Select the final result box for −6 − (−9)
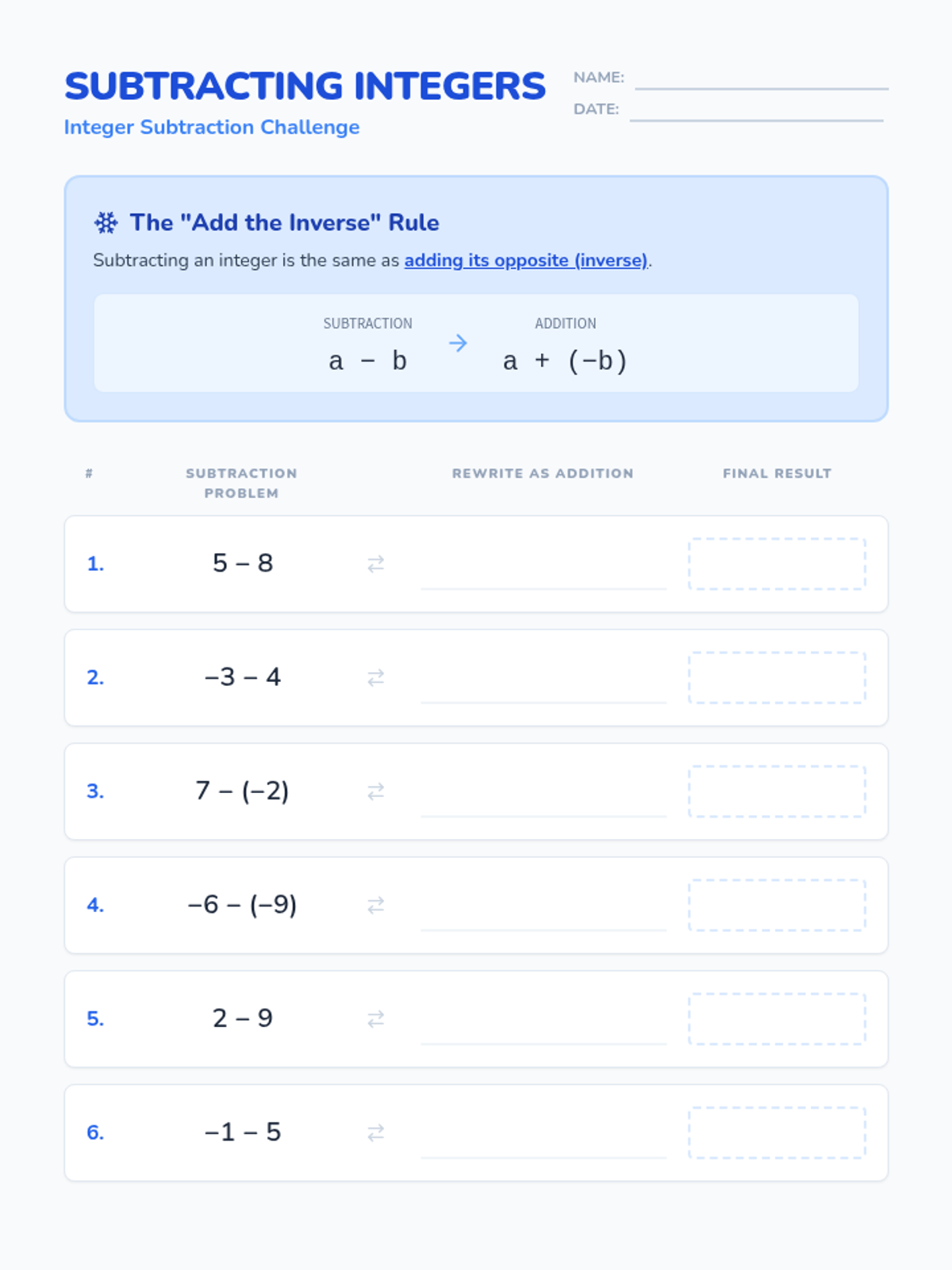 777,905
